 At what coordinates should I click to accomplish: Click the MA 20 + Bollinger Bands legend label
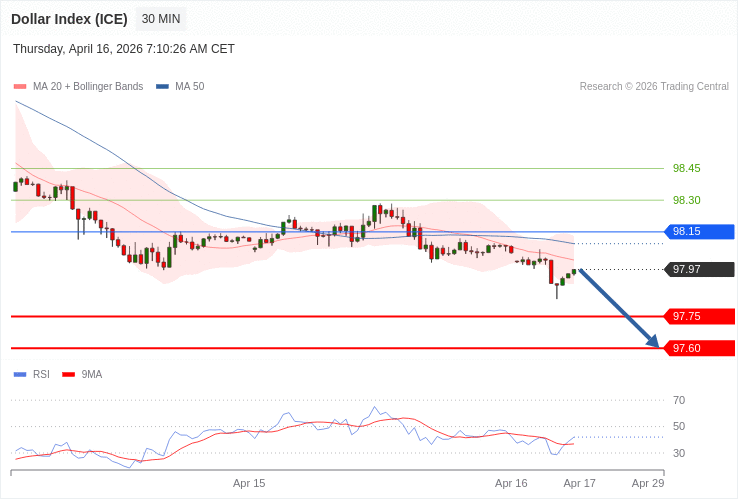point(88,87)
